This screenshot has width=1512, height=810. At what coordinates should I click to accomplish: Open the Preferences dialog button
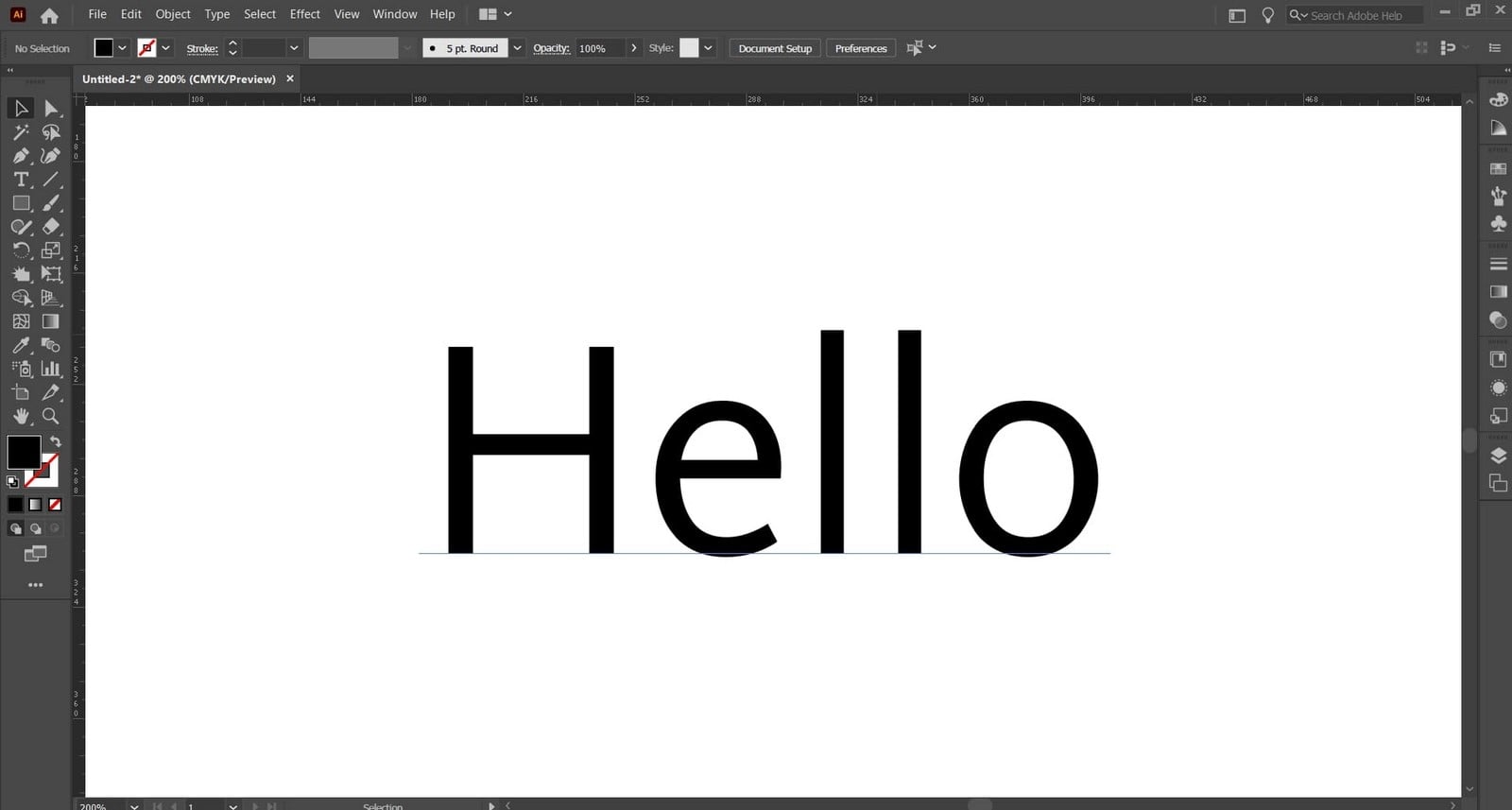[x=861, y=48]
